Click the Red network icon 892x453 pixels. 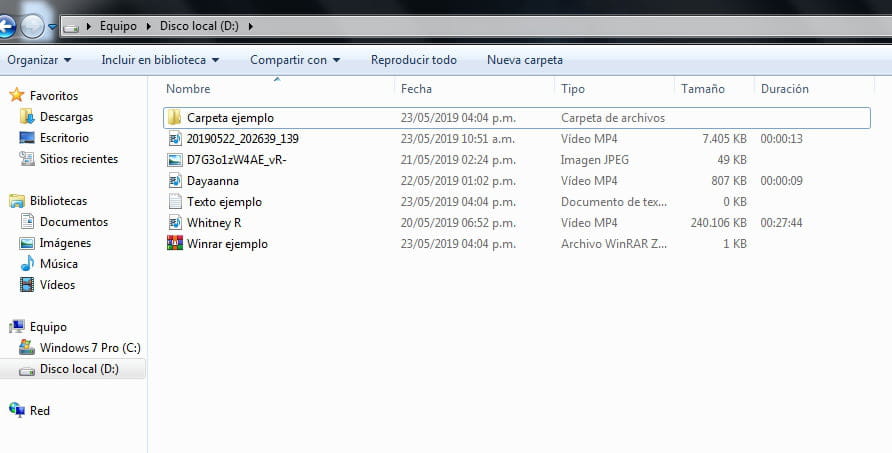(16, 410)
